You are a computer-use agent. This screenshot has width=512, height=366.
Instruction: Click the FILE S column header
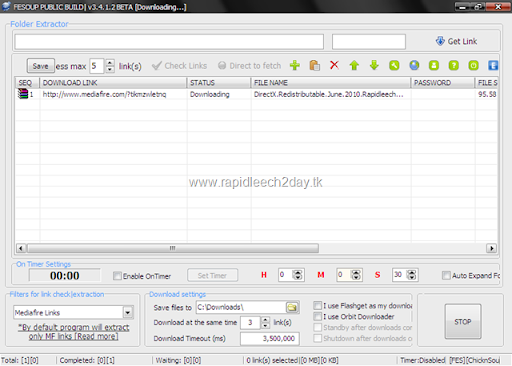click(x=487, y=83)
